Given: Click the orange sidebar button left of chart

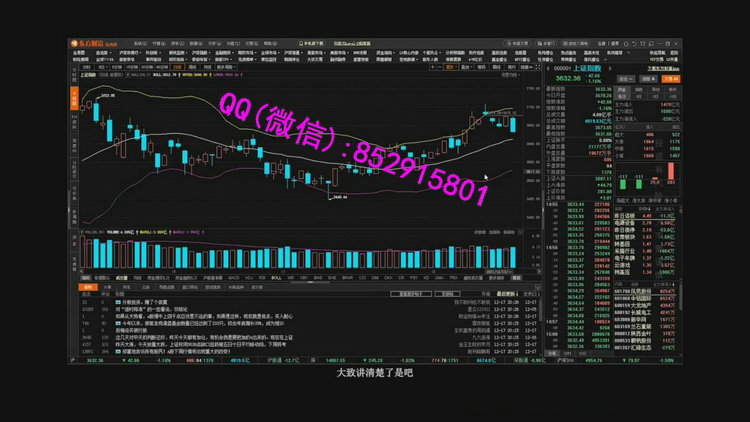Looking at the screenshot, I should 74,98.
